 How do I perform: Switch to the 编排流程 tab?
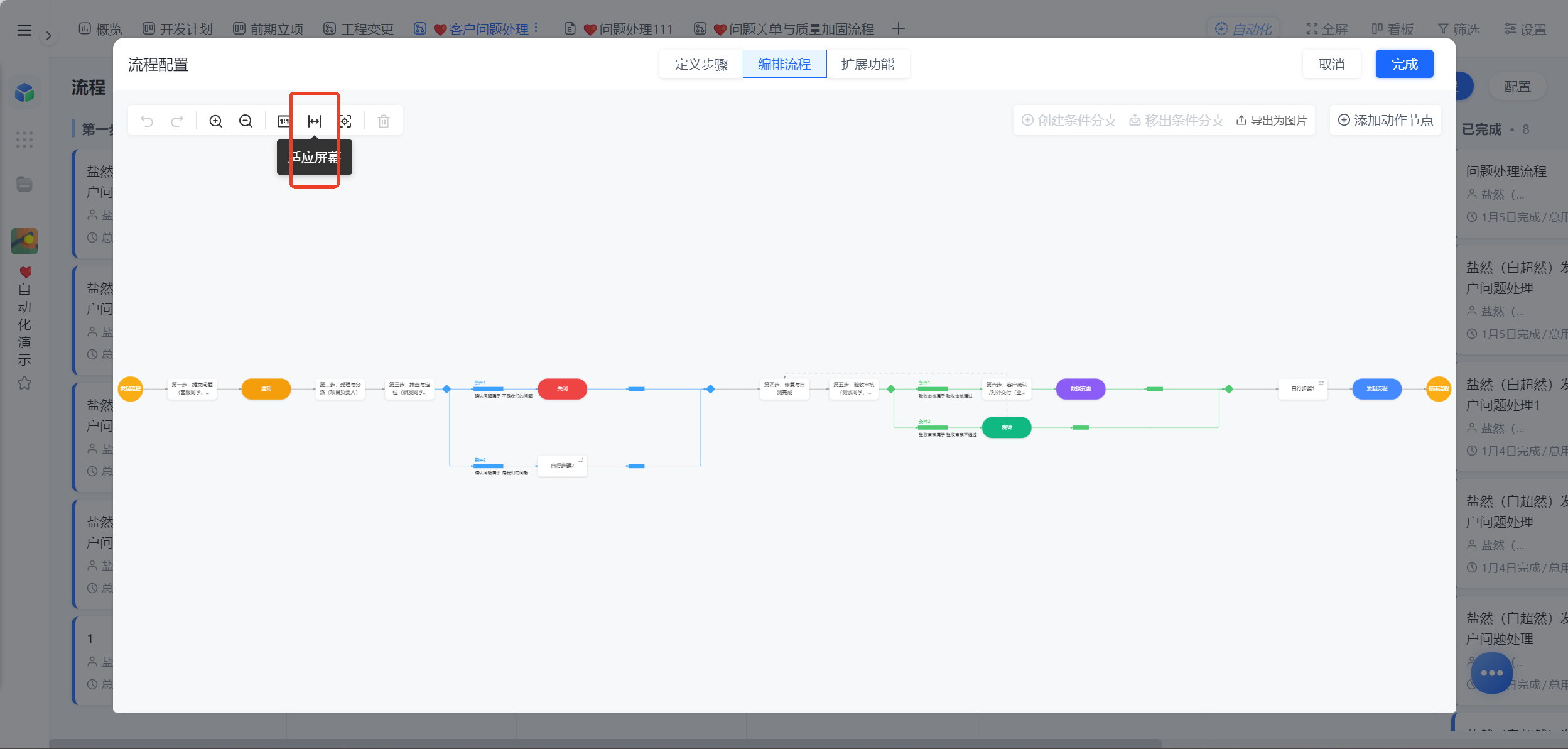pyautogui.click(x=784, y=64)
